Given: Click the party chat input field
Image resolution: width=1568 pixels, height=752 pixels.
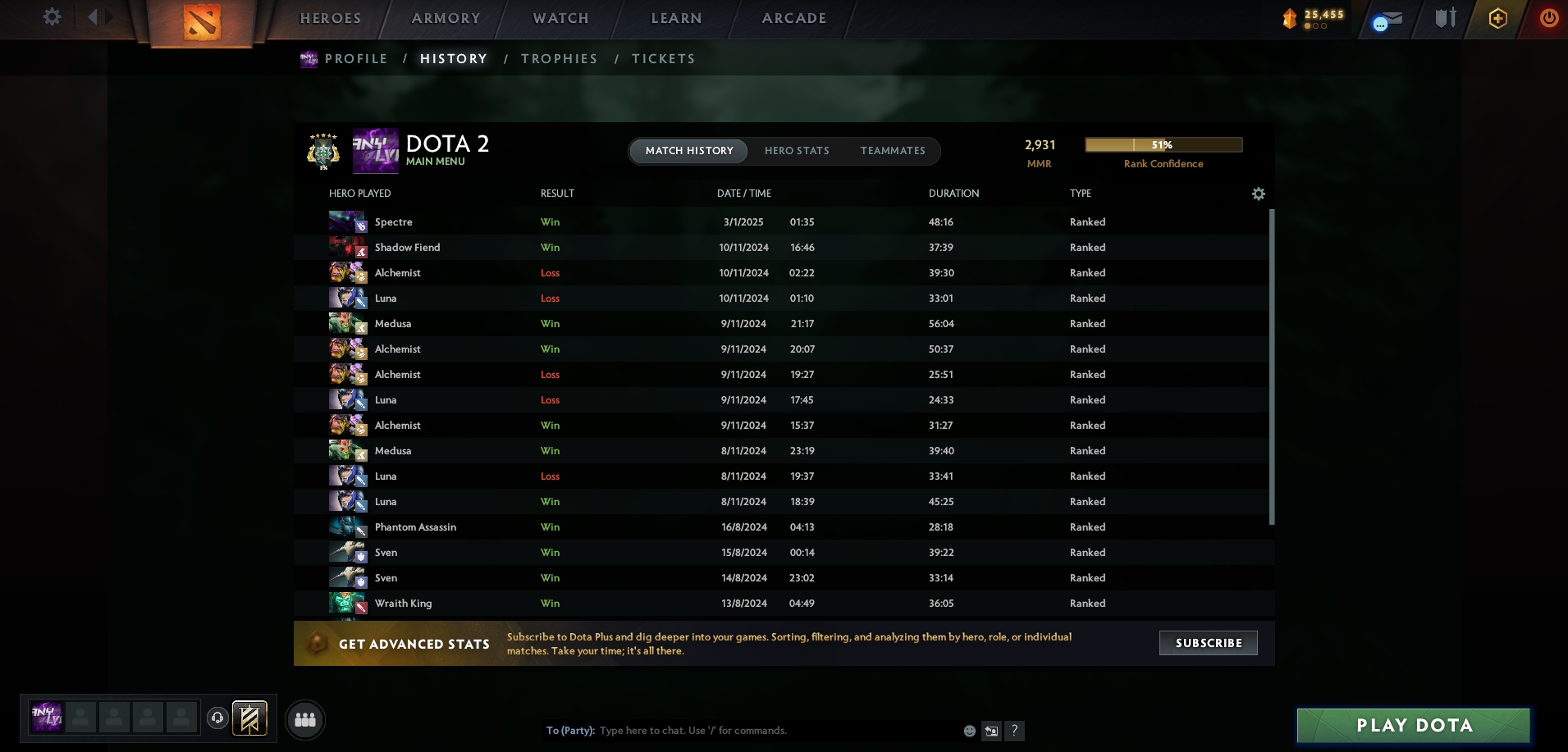Looking at the screenshot, I should point(778,731).
